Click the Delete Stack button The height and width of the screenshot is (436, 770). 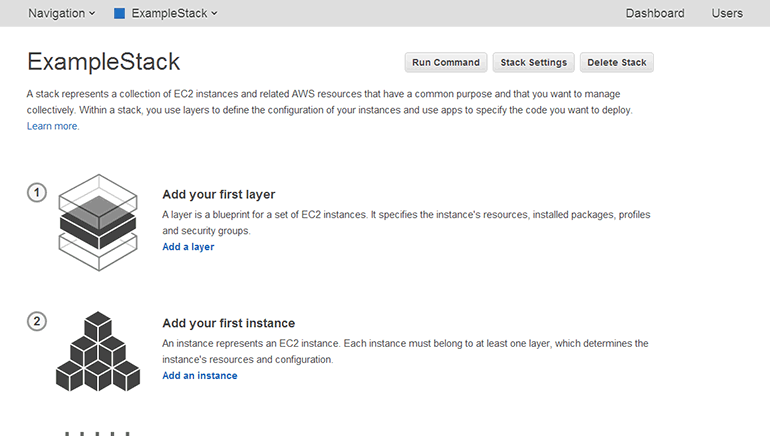617,62
